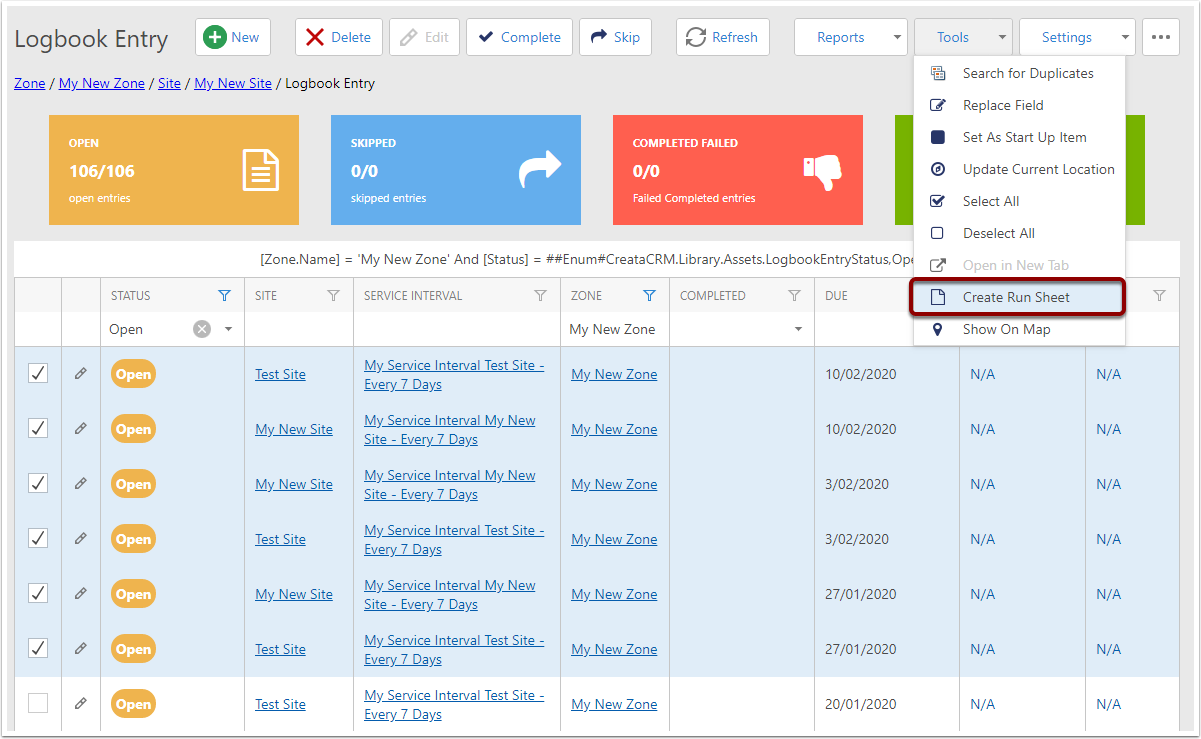Viewport: 1201px width, 739px height.
Task: Click the three-dots more options button
Action: pos(1160,37)
